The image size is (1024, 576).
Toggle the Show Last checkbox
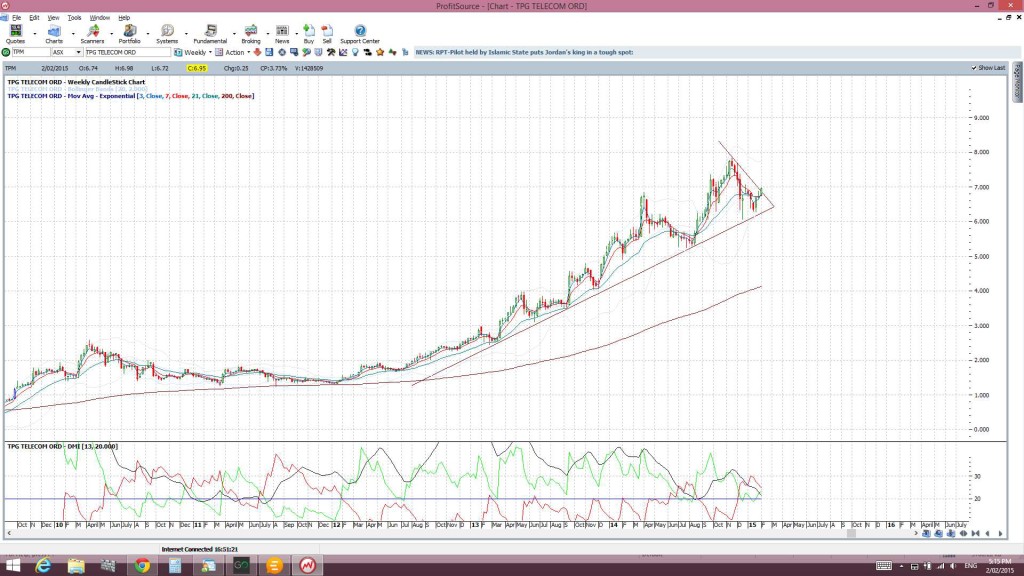tap(974, 68)
